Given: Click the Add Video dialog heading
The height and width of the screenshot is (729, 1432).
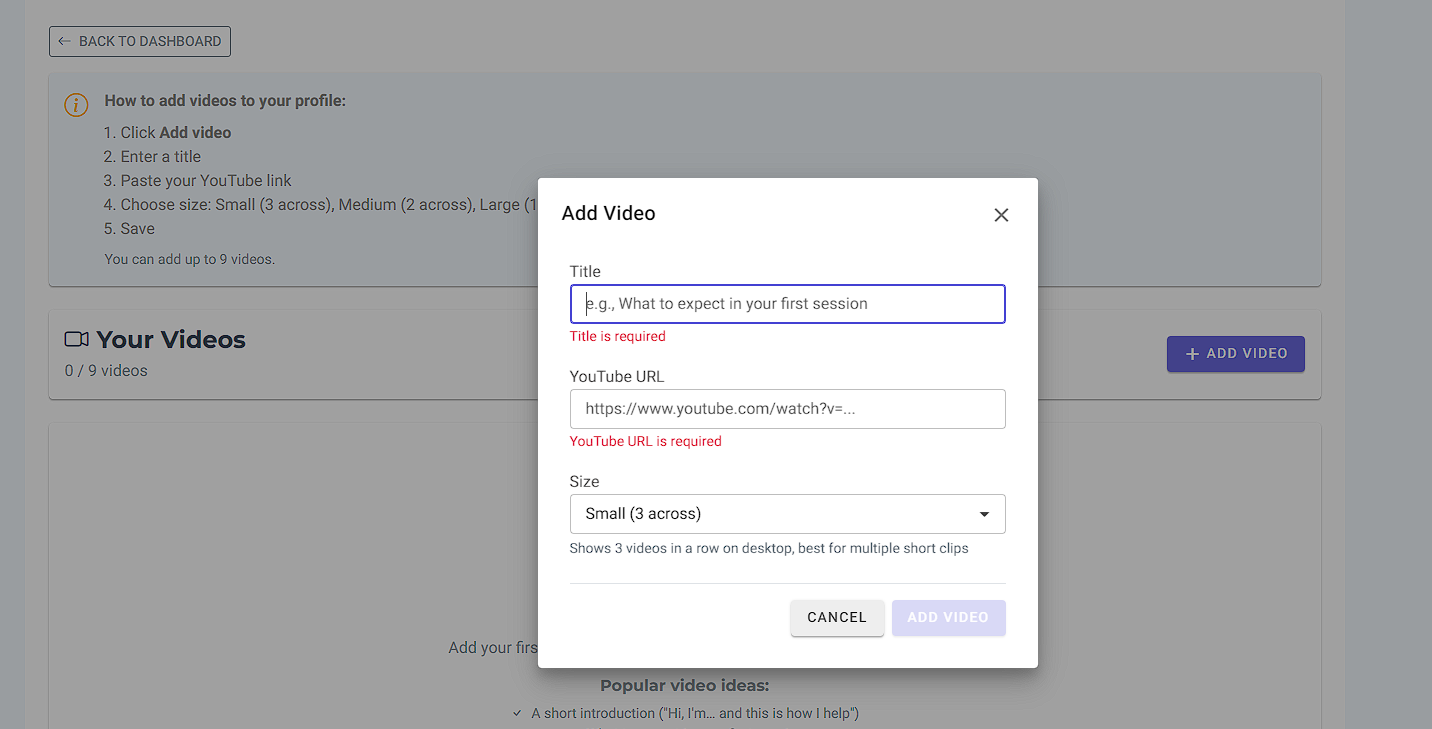Looking at the screenshot, I should pyautogui.click(x=608, y=213).
